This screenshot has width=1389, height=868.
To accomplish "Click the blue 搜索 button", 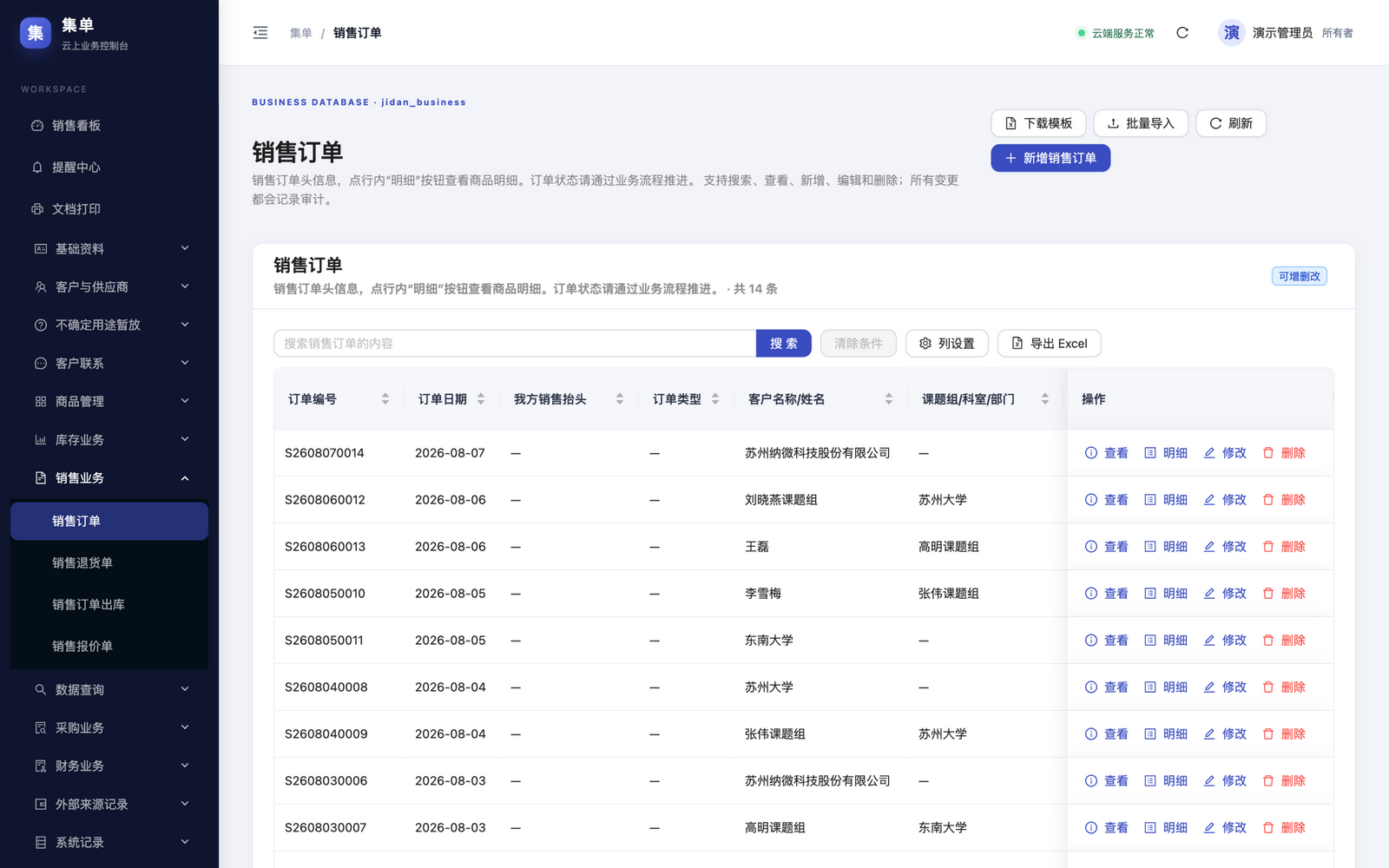I will pyautogui.click(x=784, y=344).
